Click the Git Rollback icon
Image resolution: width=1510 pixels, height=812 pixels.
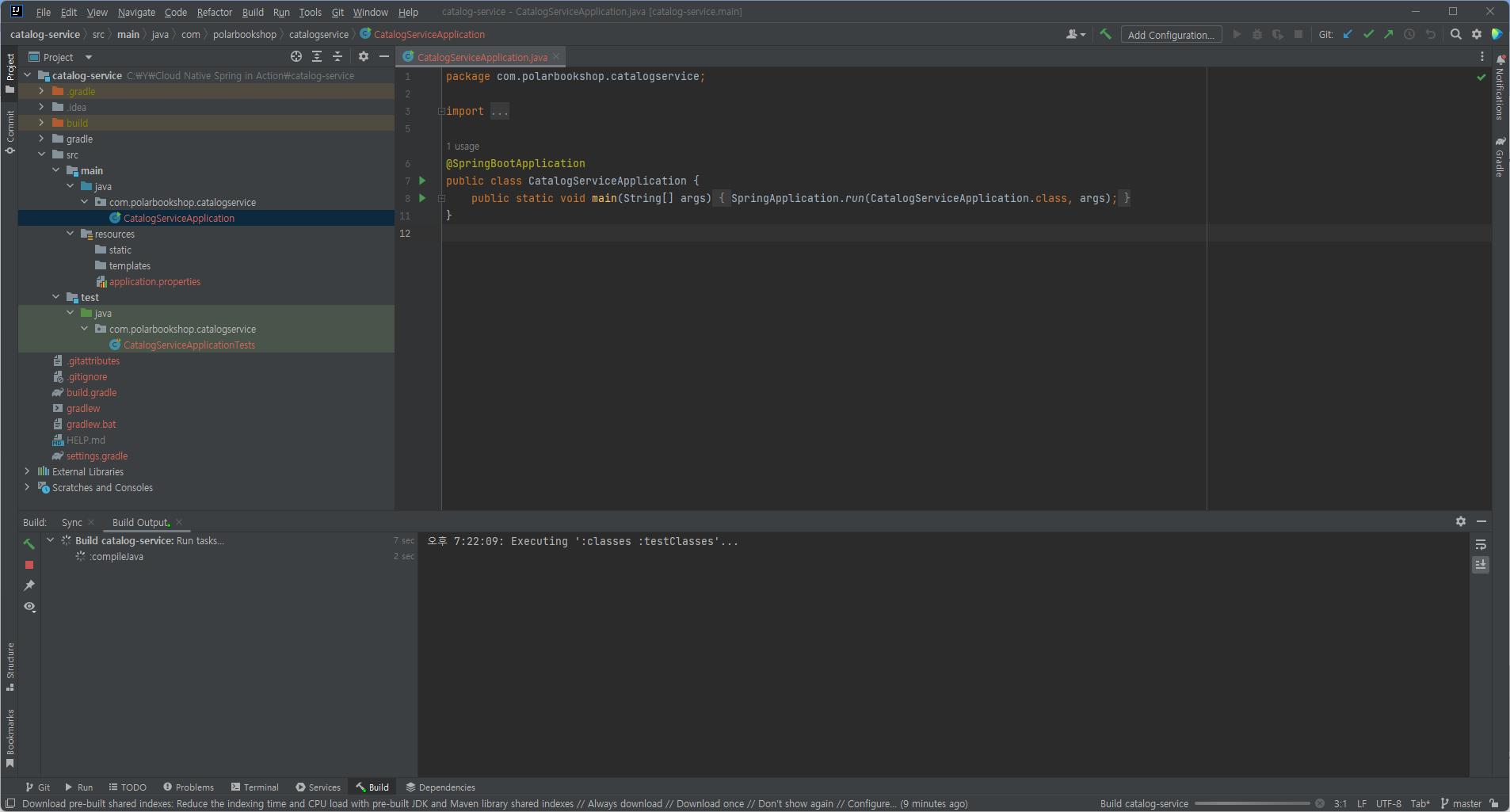click(x=1430, y=34)
